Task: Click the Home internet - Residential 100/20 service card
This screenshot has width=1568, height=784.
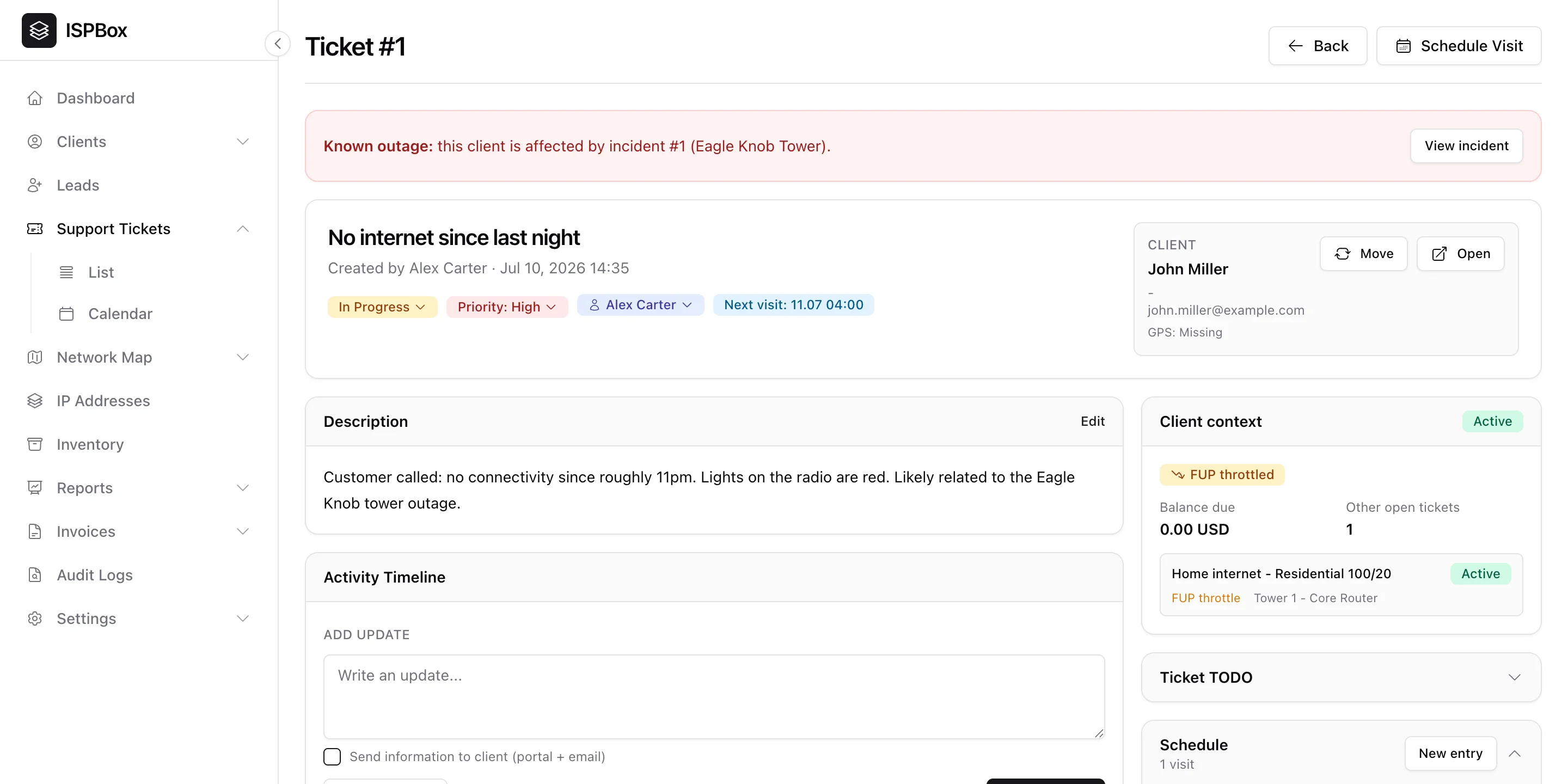Action: point(1341,584)
